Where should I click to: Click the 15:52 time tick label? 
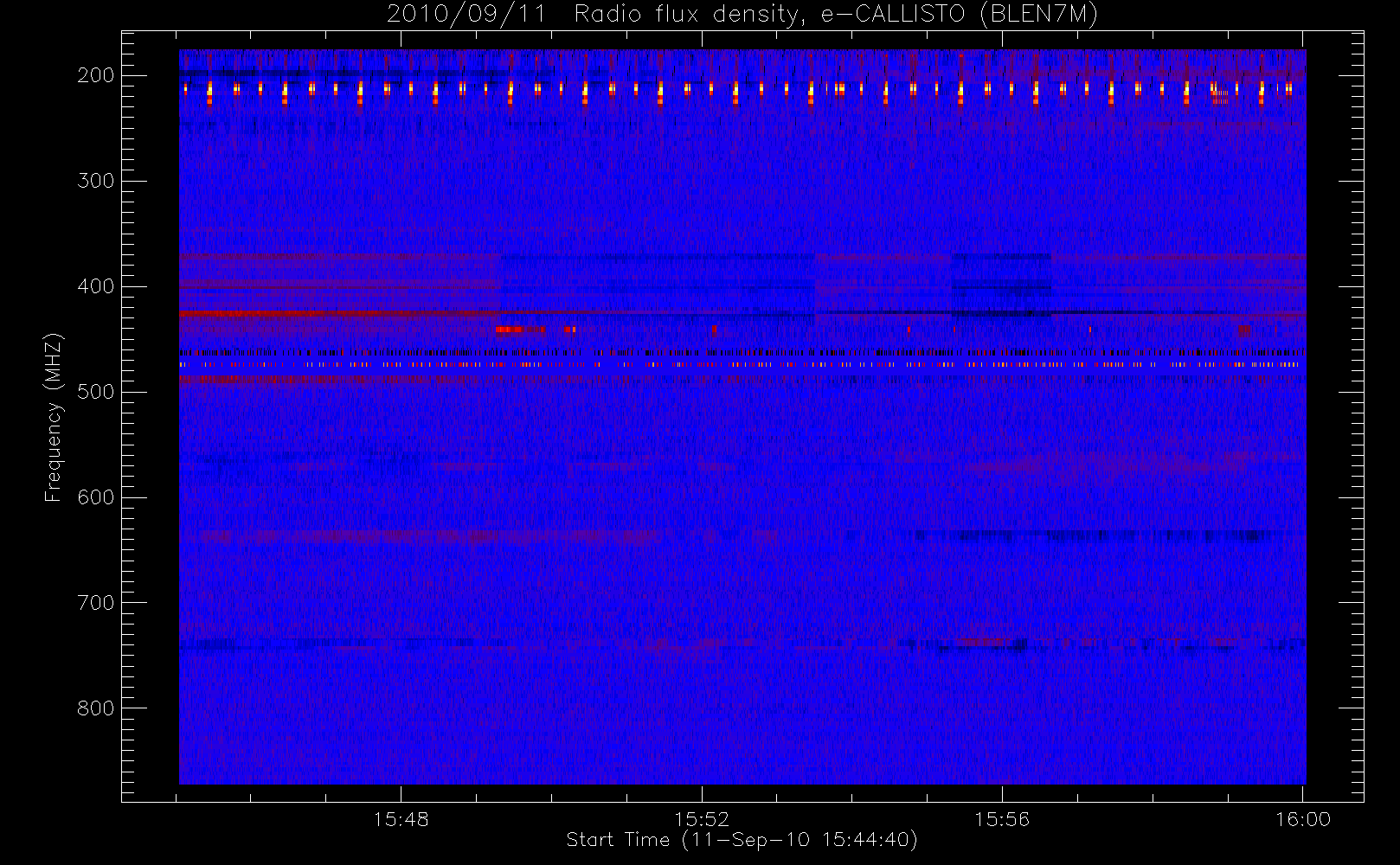[702, 819]
